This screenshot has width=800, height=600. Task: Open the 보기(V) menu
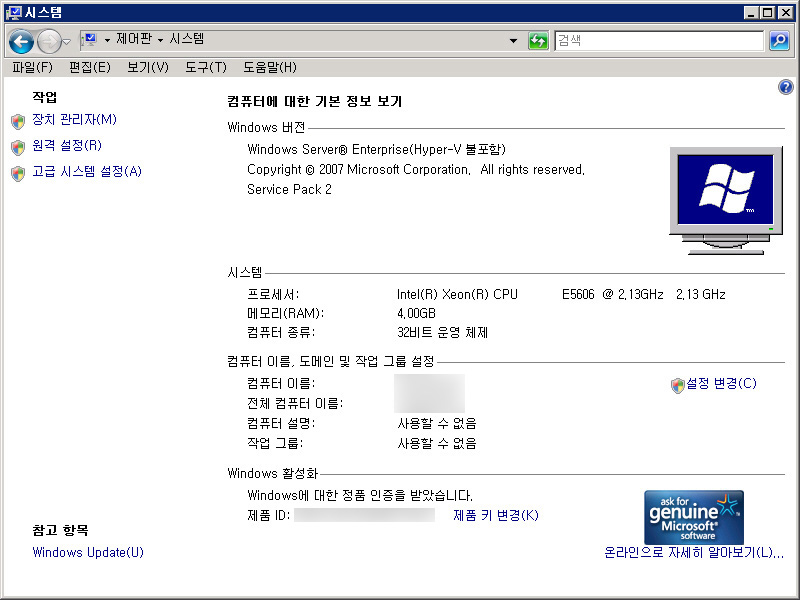147,67
